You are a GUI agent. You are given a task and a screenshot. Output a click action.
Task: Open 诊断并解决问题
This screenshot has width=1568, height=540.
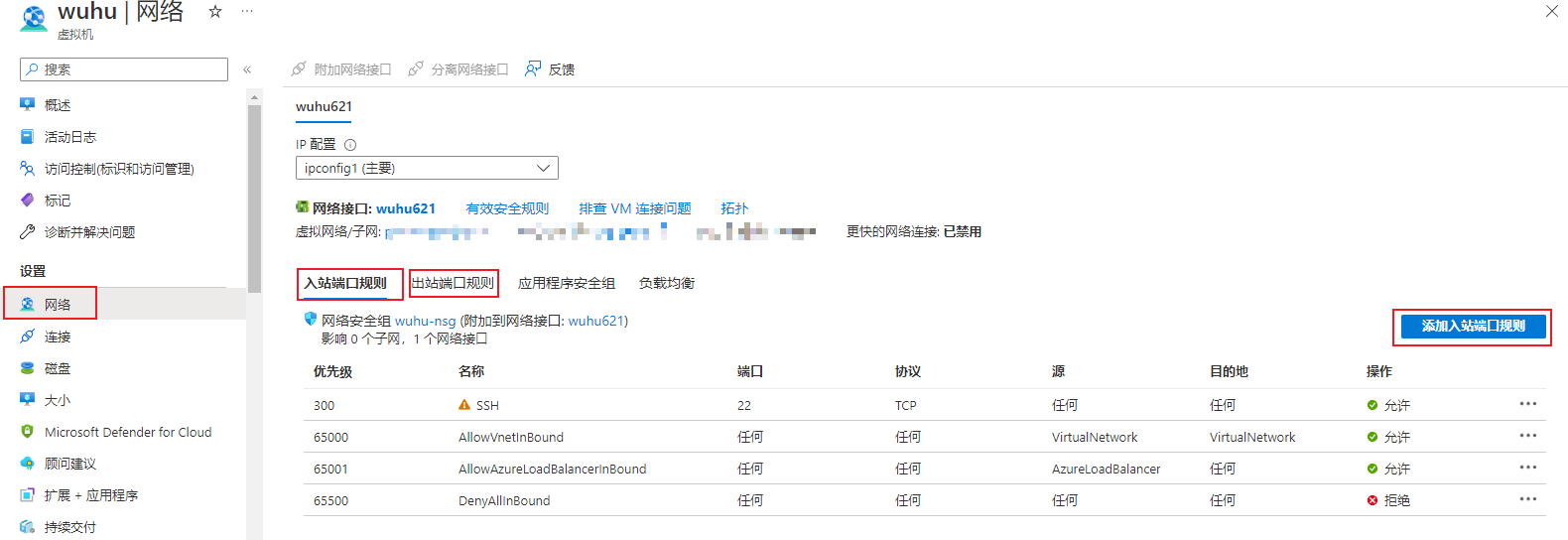tap(89, 232)
